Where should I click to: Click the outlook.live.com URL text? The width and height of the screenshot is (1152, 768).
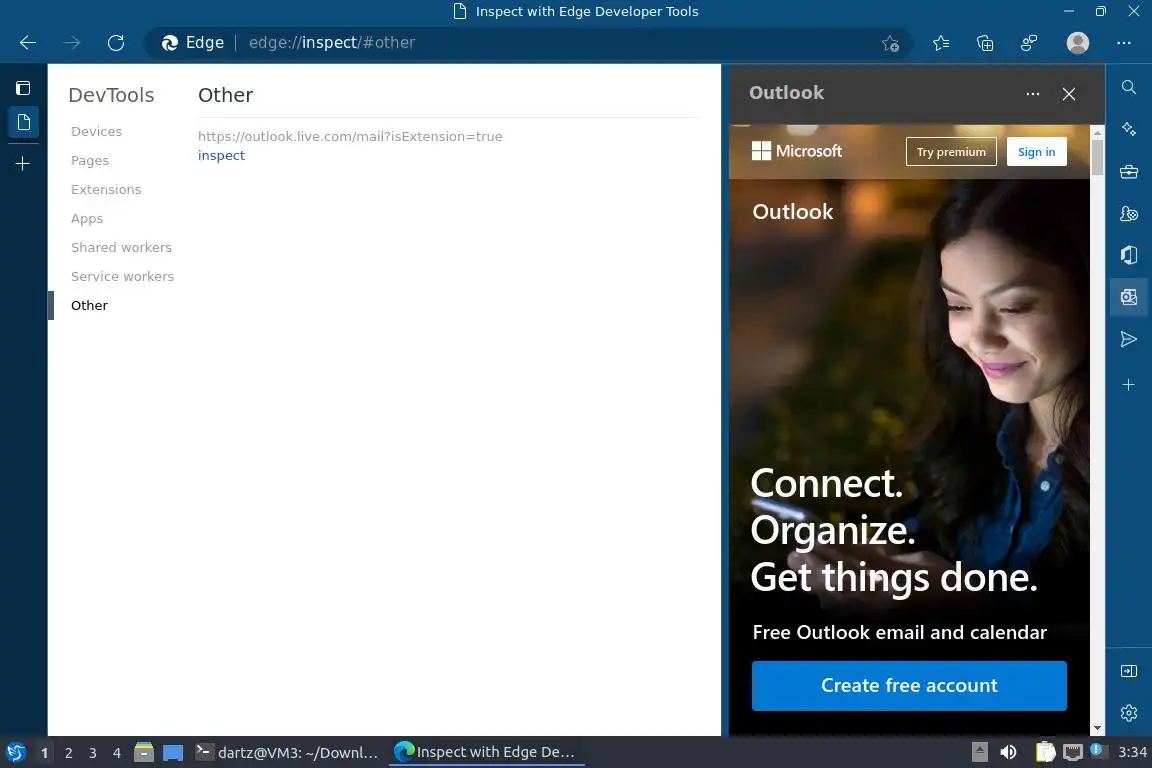point(350,137)
